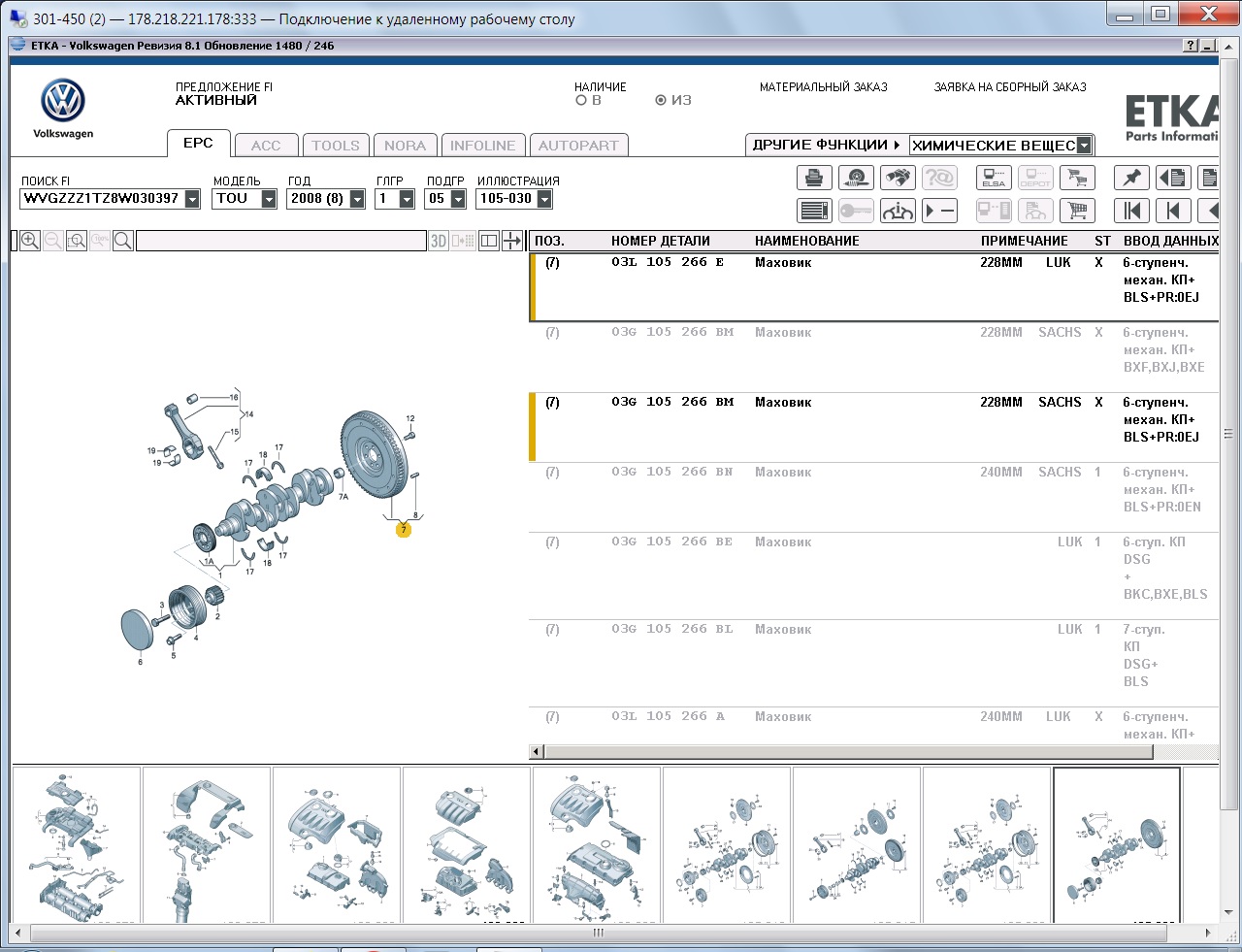1242x952 pixels.
Task: Click the ПОЗ. column header
Action: point(549,241)
